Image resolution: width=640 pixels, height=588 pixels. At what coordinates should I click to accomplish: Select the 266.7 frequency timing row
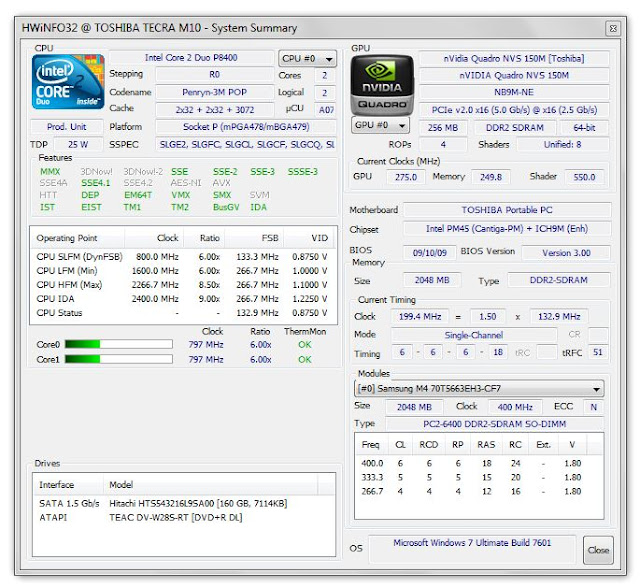(x=479, y=492)
